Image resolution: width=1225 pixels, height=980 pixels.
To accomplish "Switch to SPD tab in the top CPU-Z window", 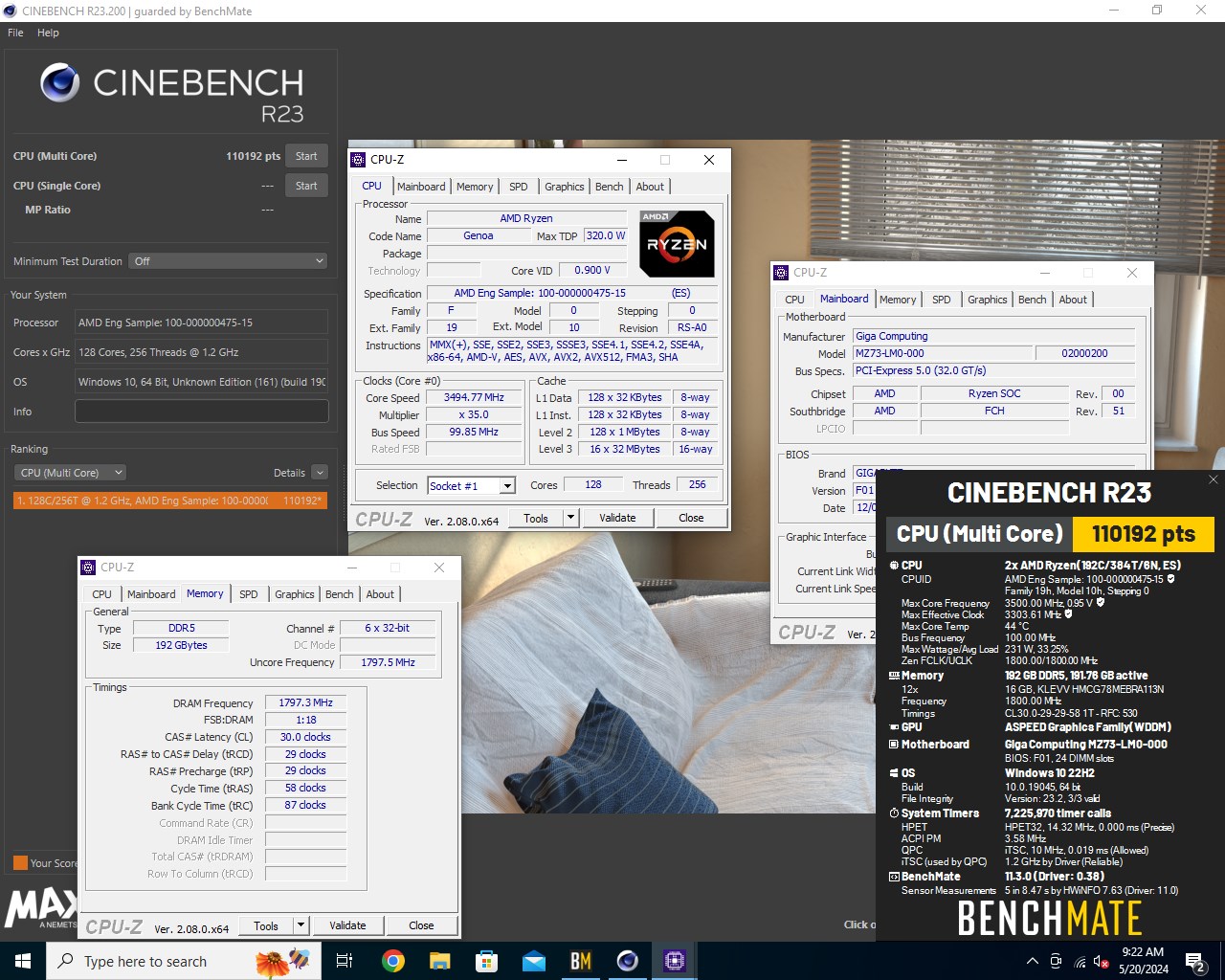I will (x=518, y=187).
